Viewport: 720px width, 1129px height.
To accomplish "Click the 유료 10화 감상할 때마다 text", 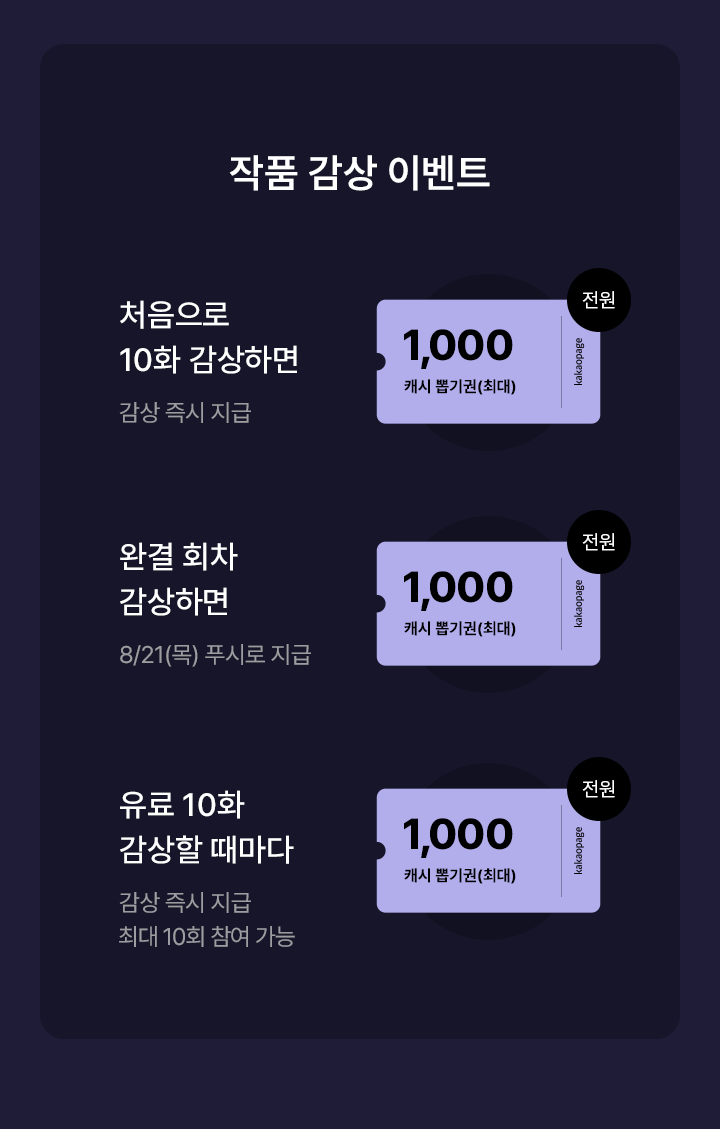I will [207, 826].
